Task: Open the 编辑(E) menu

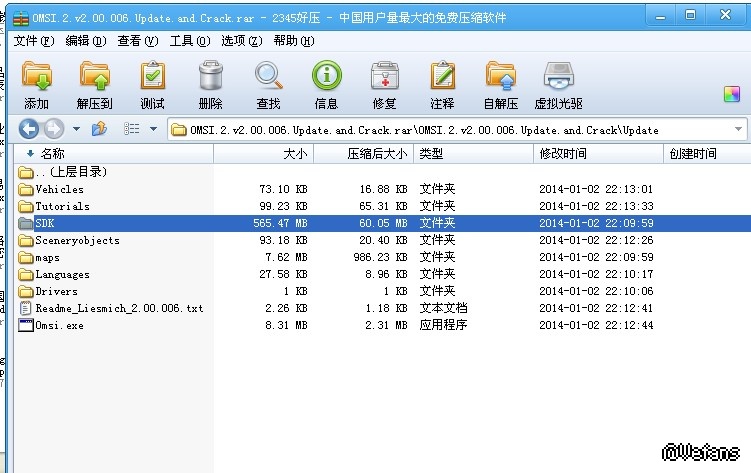Action: tap(86, 41)
